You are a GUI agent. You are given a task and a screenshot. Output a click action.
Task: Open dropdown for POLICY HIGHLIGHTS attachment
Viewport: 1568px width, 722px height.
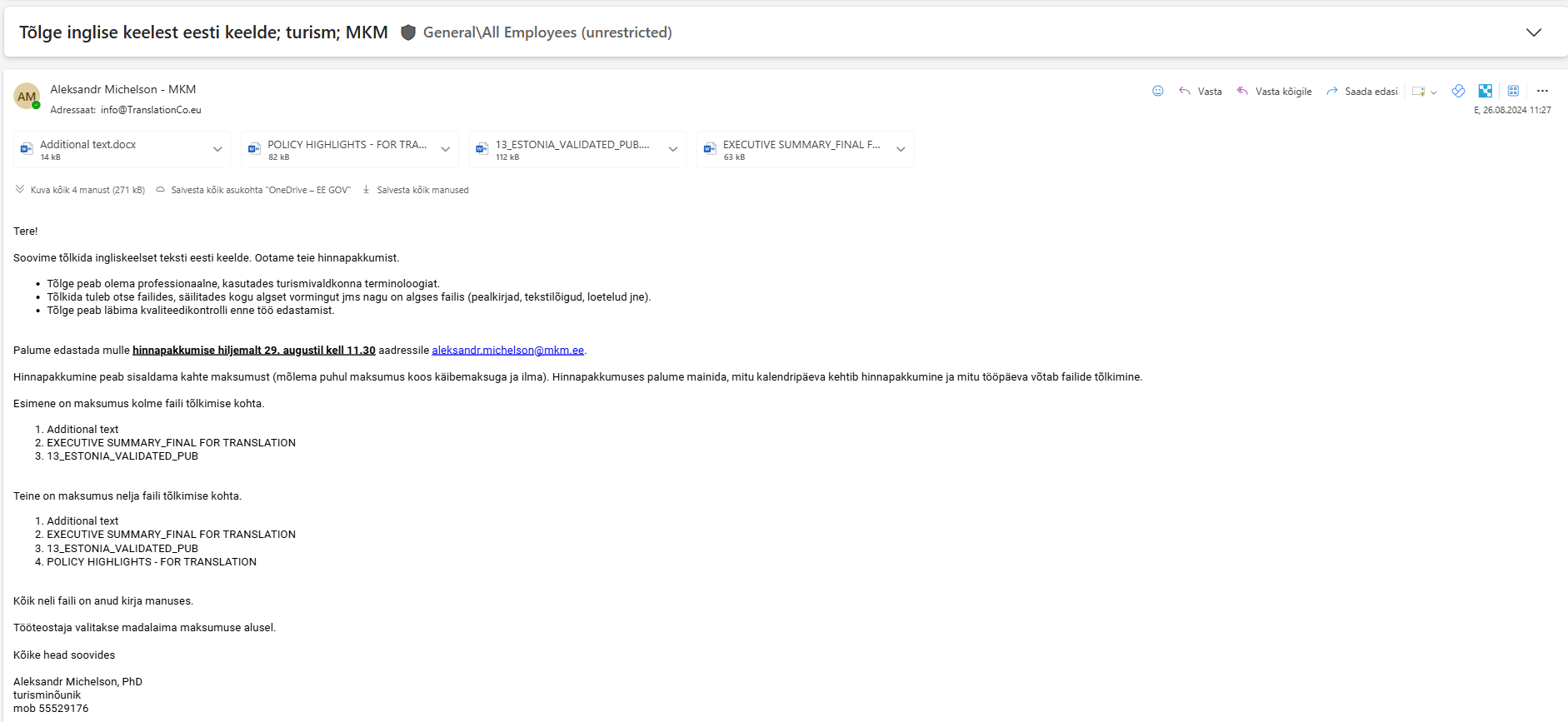446,150
